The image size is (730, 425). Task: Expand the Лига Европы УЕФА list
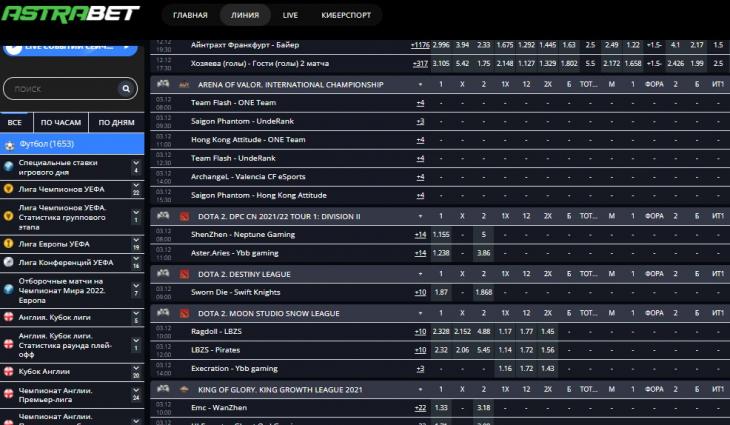click(x=136, y=243)
